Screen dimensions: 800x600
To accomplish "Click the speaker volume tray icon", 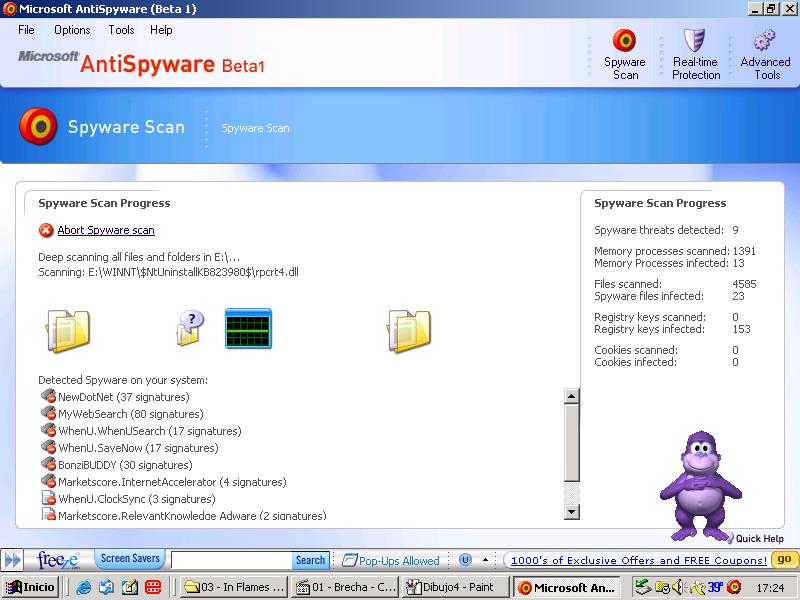I will point(678,587).
